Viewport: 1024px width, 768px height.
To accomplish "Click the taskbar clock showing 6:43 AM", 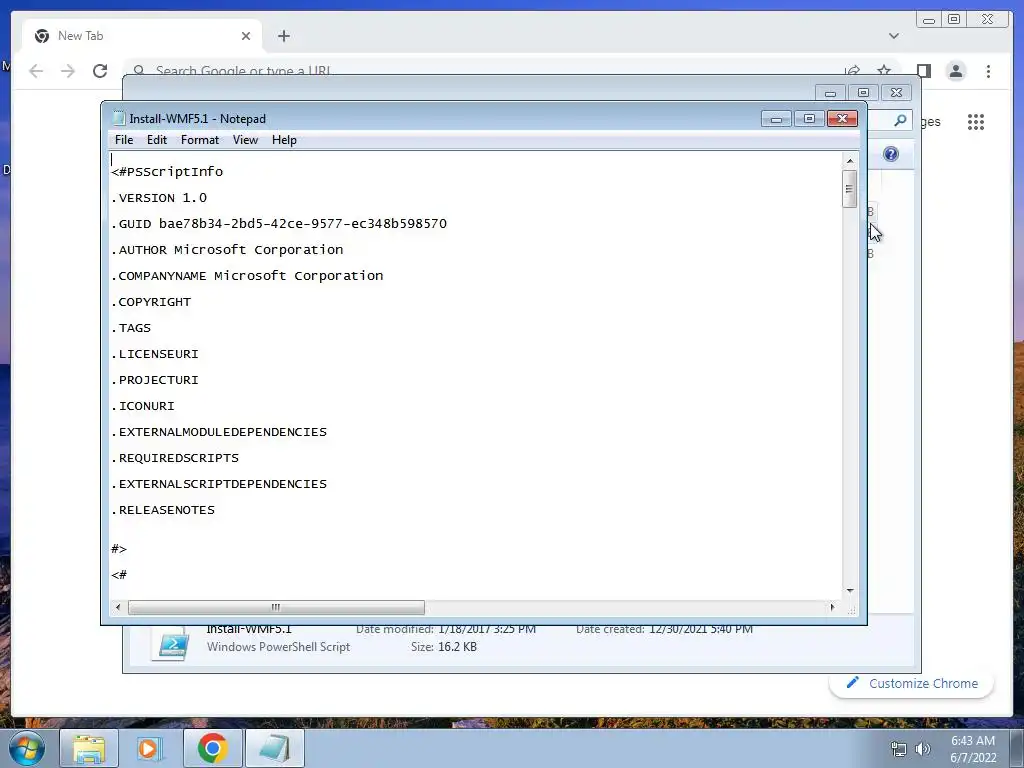I will [x=973, y=749].
